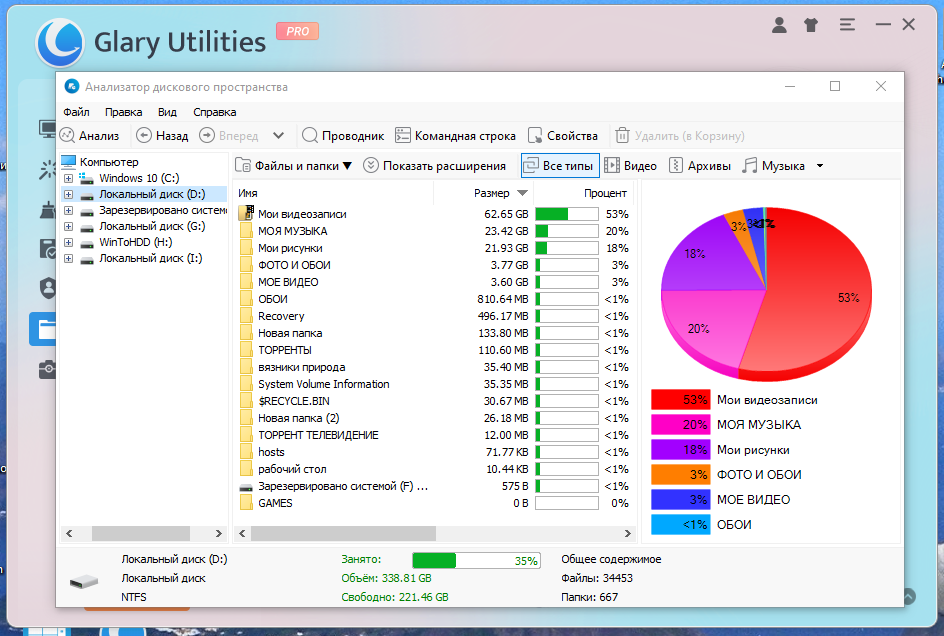The height and width of the screenshot is (636, 944).
Task: Open Свойства of selected item
Action: [x=562, y=136]
